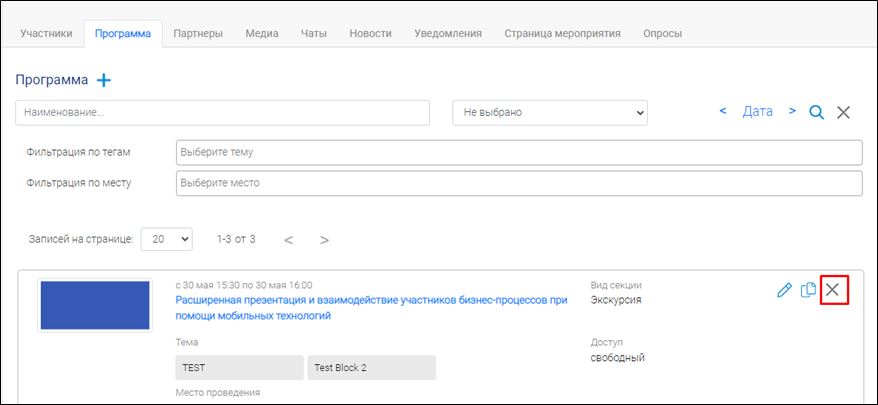The height and width of the screenshot is (405, 878).
Task: Clear filters with the X icon near search
Action: (843, 112)
